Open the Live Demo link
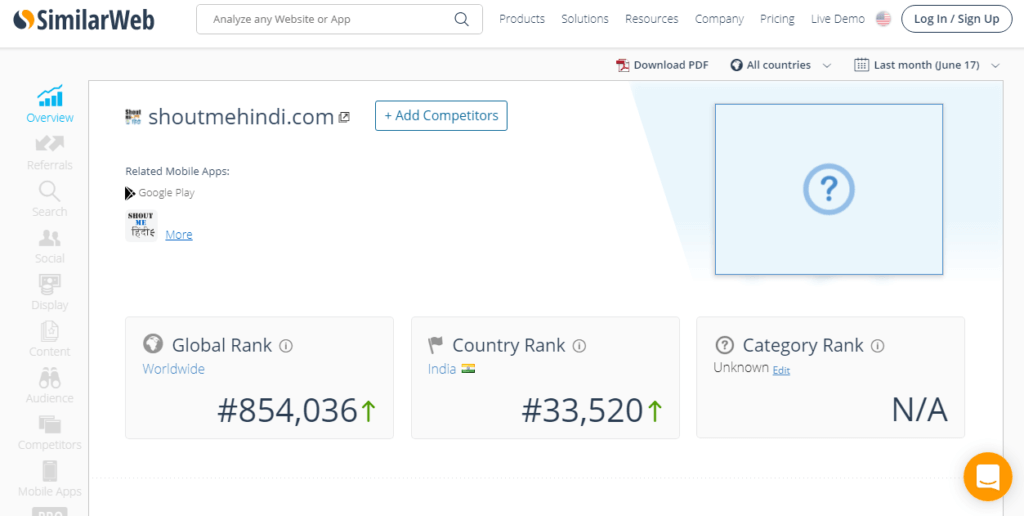 [x=838, y=19]
